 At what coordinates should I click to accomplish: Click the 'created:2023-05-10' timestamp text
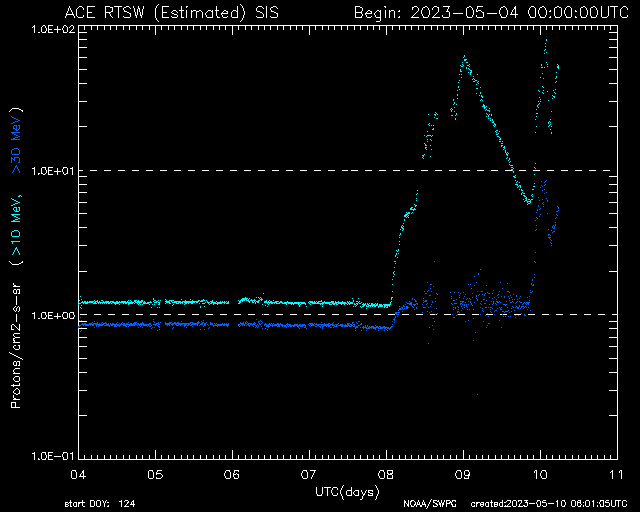point(549,504)
